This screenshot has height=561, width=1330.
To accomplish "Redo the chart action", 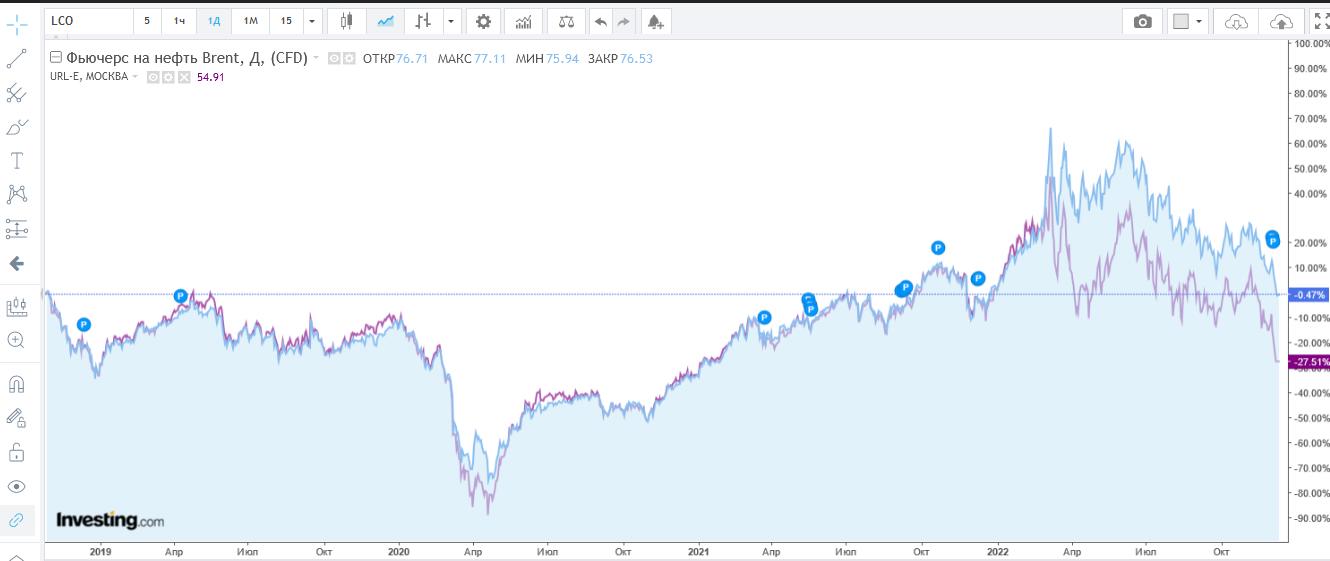I will coord(624,21).
